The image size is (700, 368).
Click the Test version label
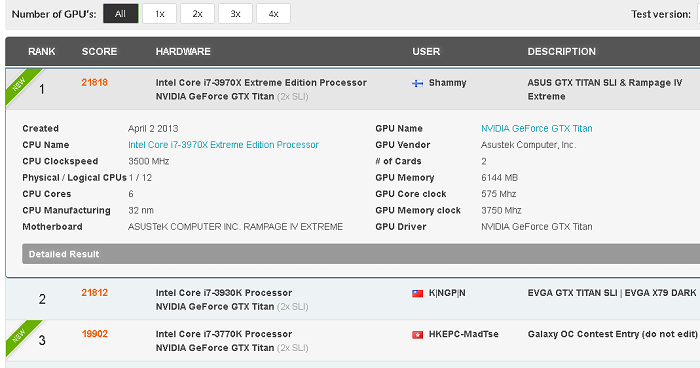[x=661, y=14]
